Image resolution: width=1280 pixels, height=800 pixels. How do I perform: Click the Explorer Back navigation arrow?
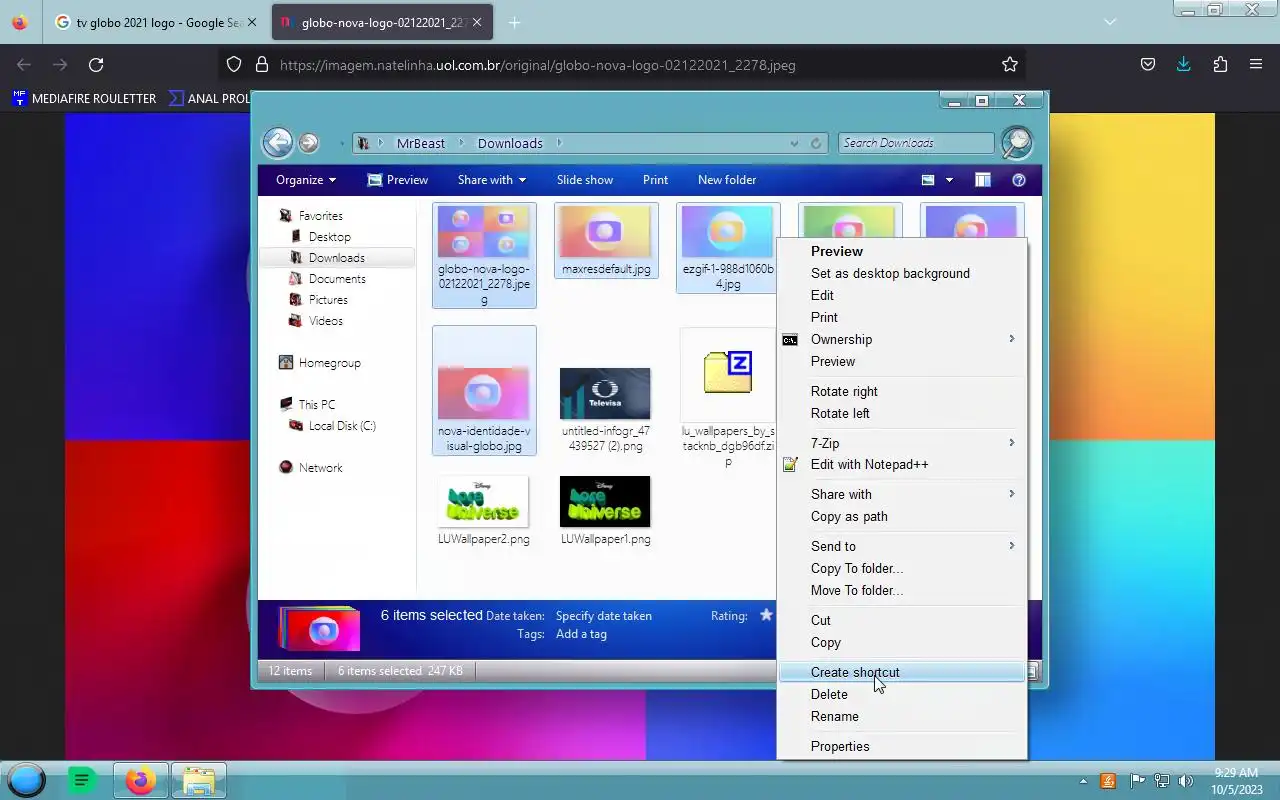(x=278, y=143)
